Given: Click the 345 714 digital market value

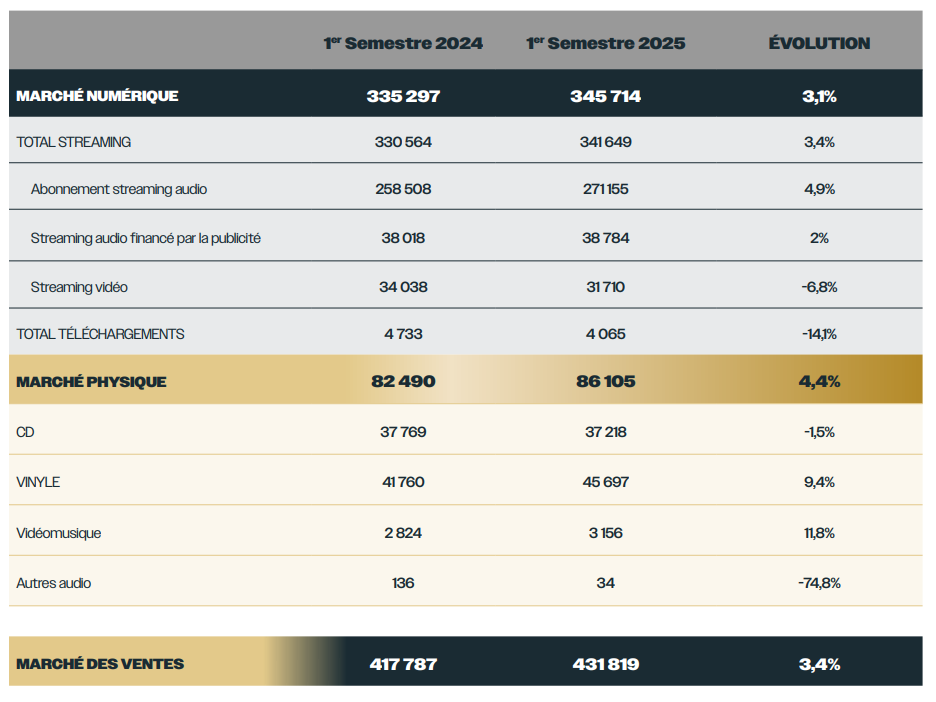Looking at the screenshot, I should click(x=606, y=96).
